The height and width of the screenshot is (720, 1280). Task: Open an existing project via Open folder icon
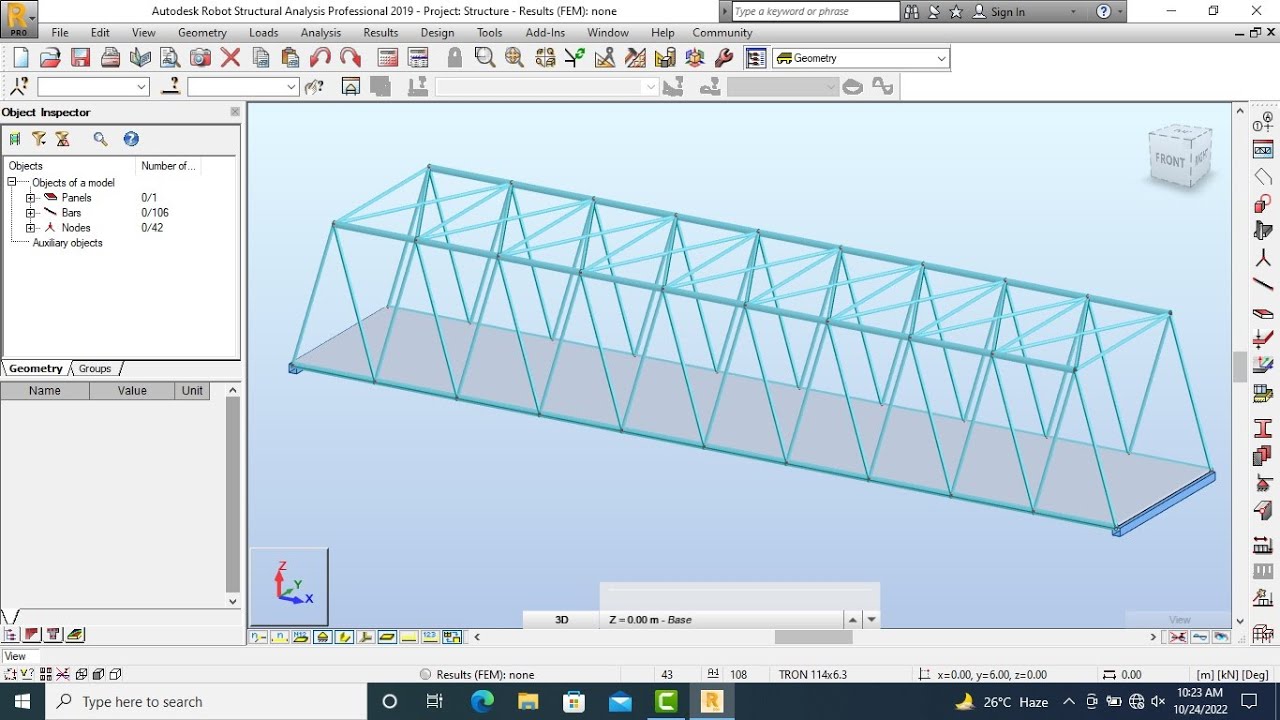pyautogui.click(x=50, y=58)
